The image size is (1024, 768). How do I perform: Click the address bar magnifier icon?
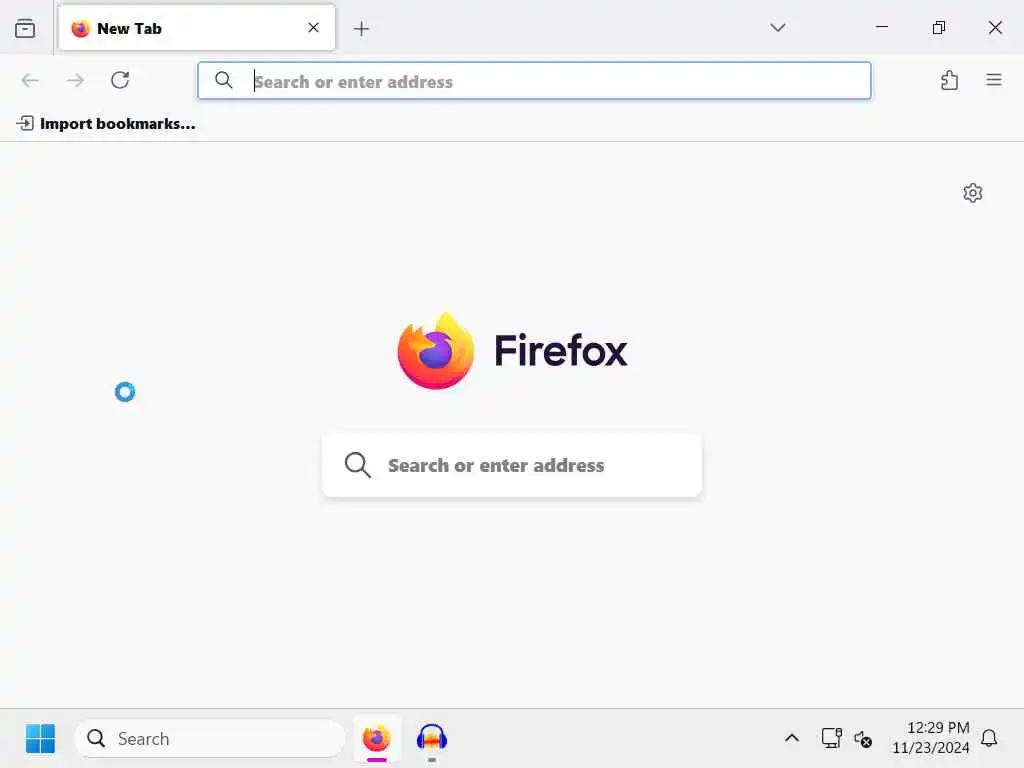pyautogui.click(x=223, y=80)
